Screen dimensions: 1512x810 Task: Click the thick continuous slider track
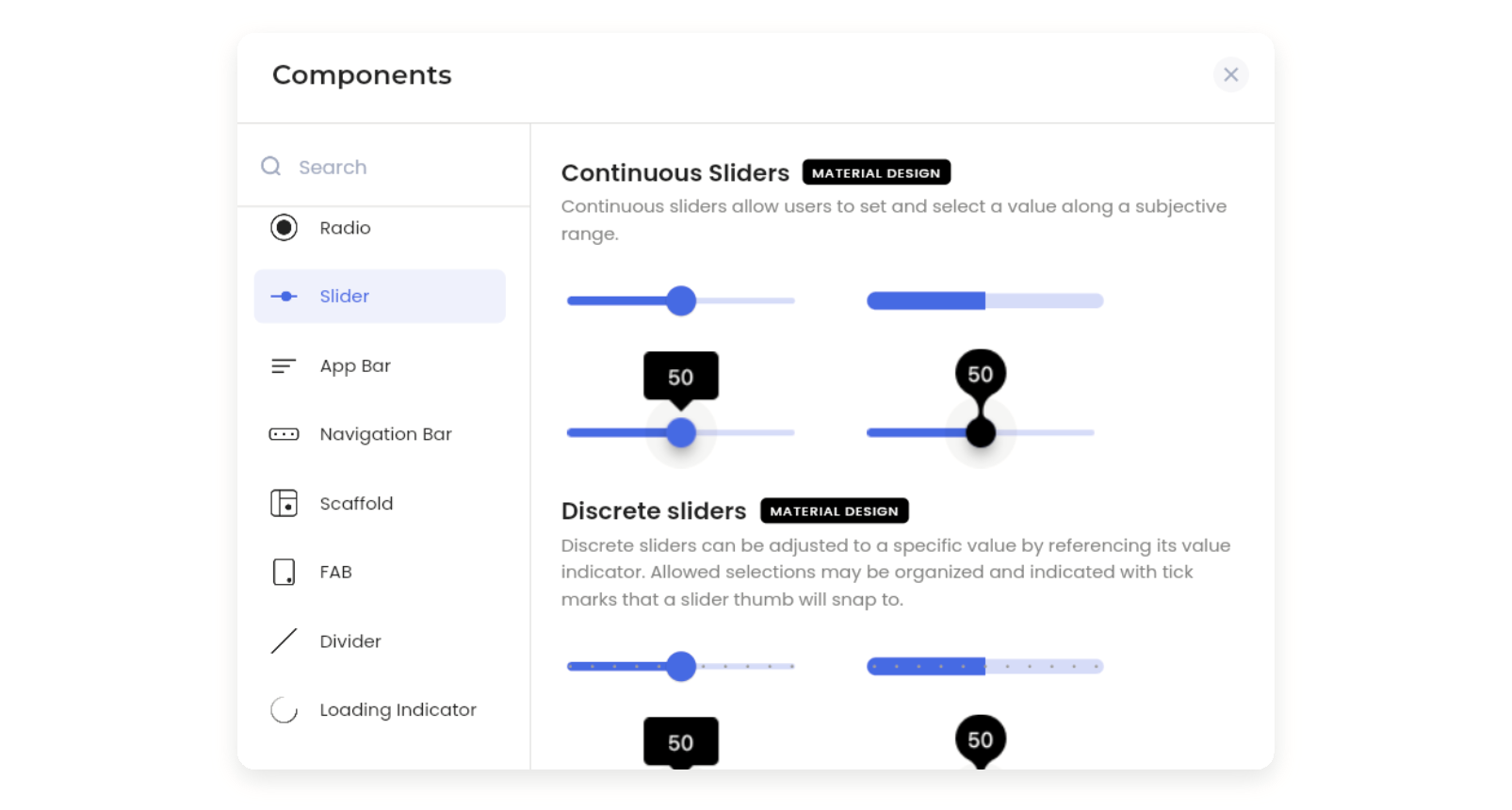(x=984, y=300)
